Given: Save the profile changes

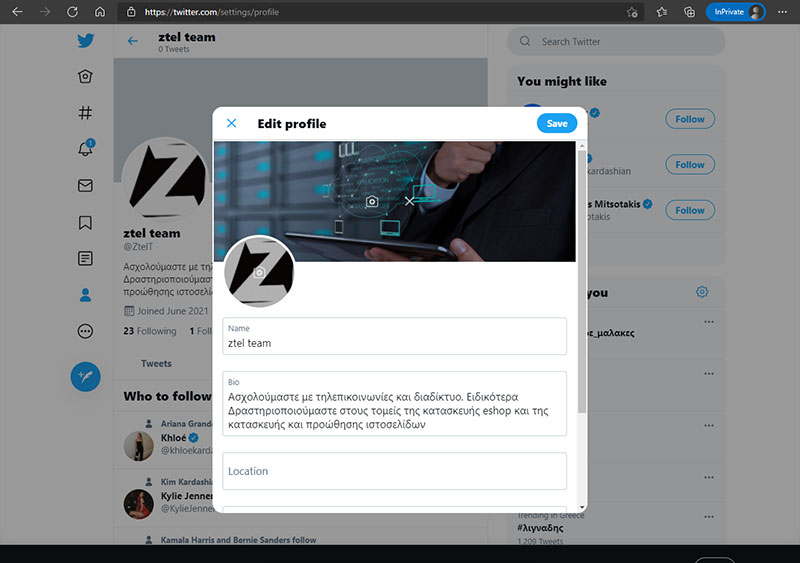Looking at the screenshot, I should 557,124.
